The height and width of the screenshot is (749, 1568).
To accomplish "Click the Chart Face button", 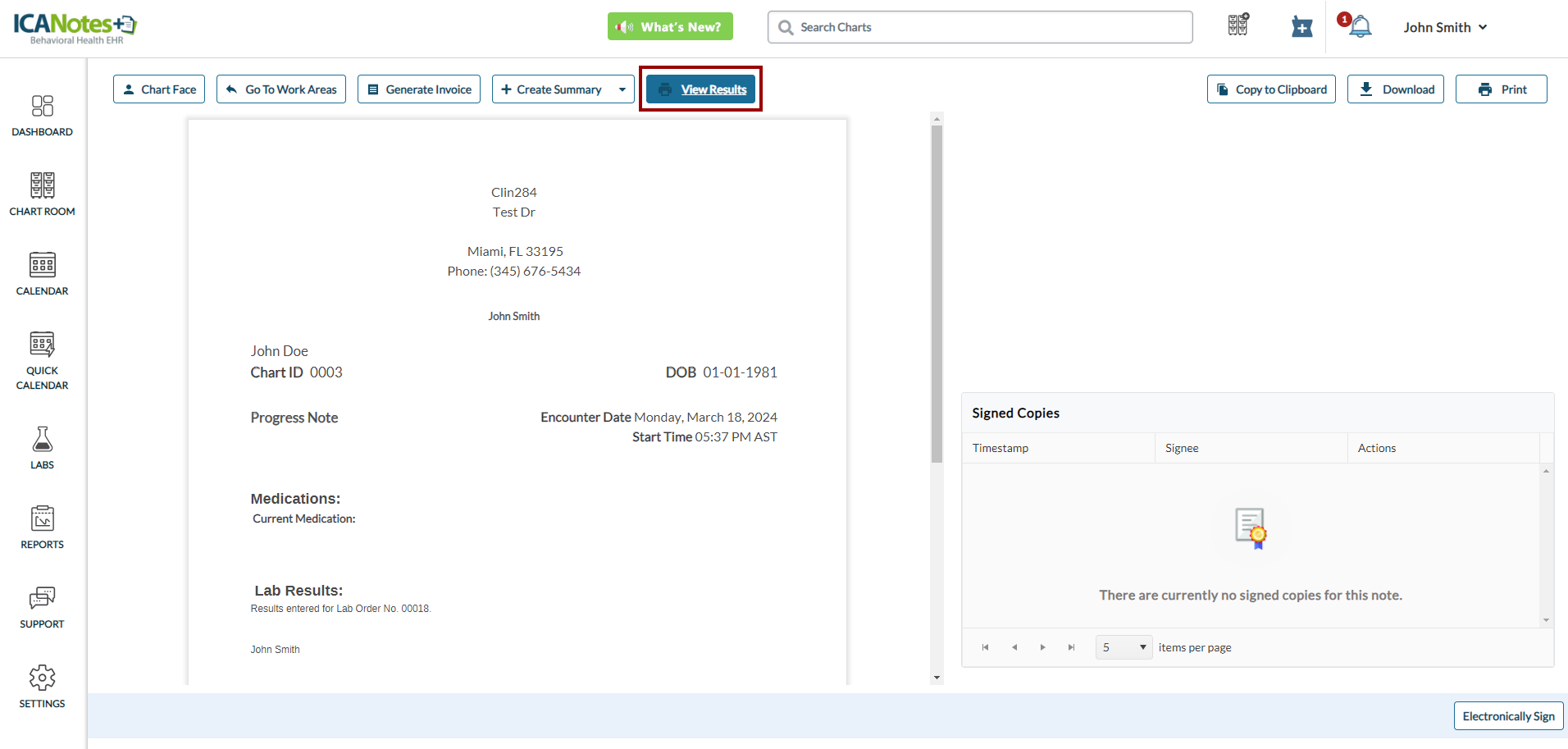I will click(x=159, y=89).
